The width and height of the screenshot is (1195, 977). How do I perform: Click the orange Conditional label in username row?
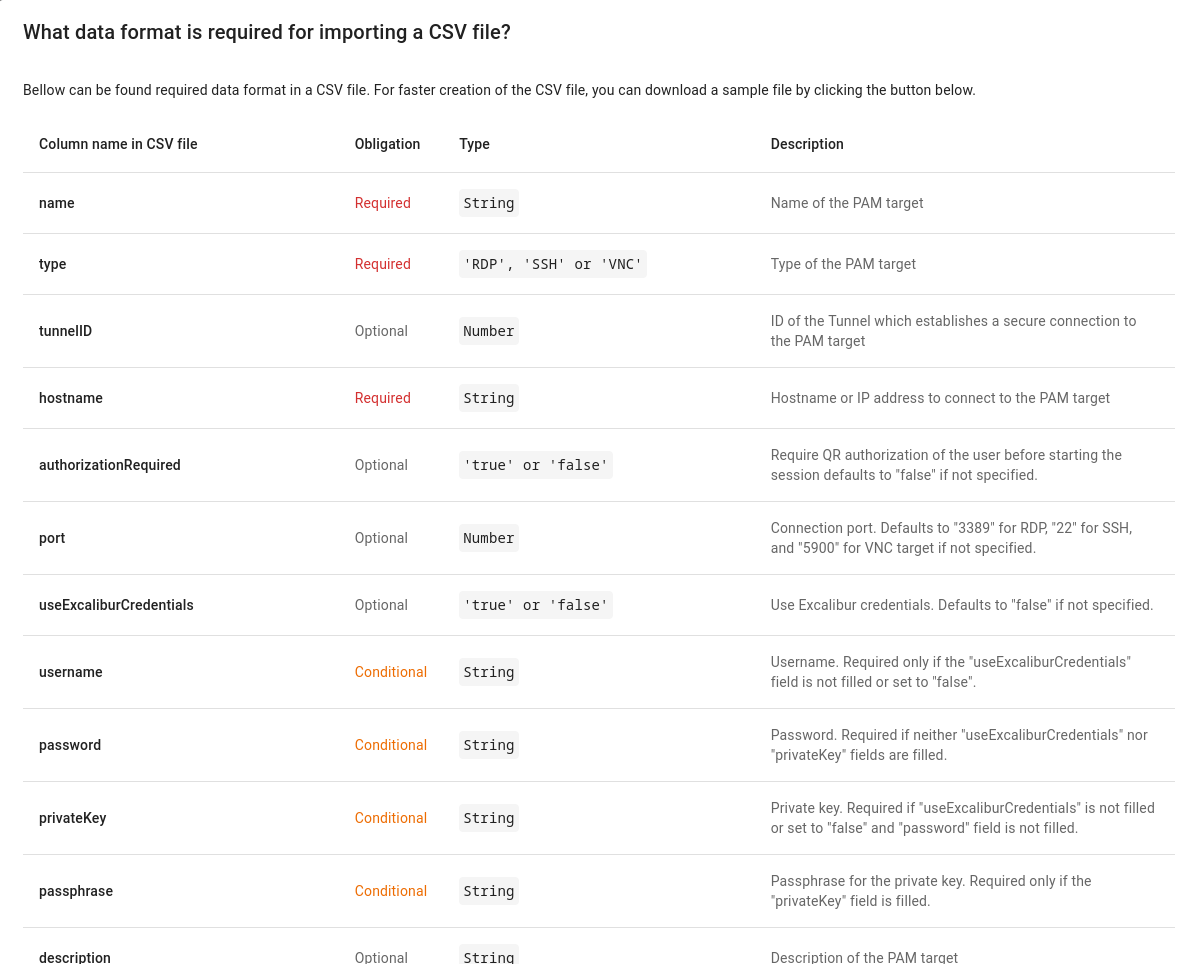(x=390, y=672)
